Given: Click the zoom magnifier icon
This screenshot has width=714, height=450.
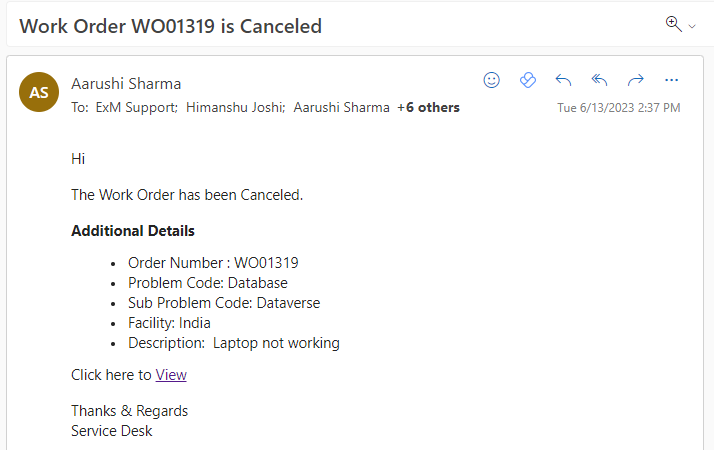Looking at the screenshot, I should [673, 24].
